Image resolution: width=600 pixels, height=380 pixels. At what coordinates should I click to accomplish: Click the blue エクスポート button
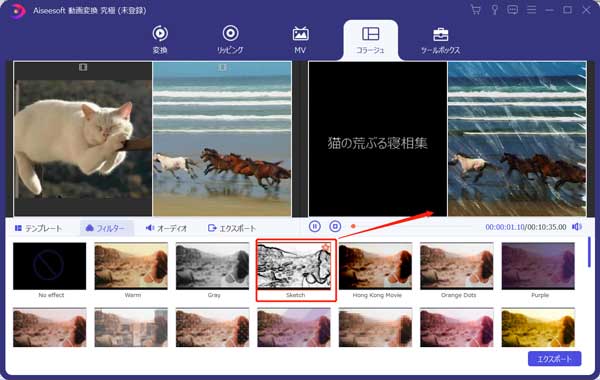[x=554, y=359]
